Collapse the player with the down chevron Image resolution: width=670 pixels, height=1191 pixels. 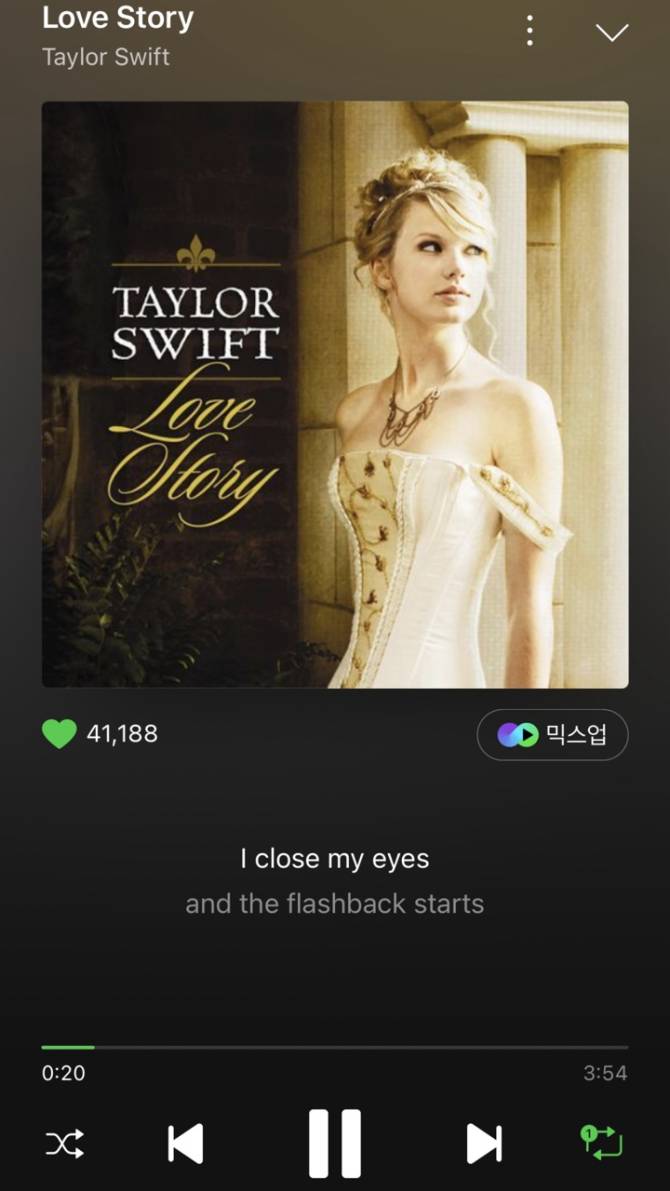tap(612, 32)
